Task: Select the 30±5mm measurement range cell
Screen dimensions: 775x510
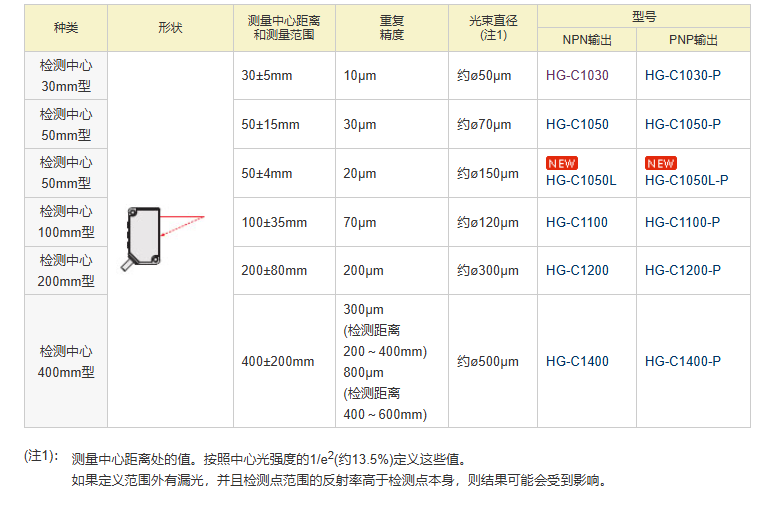Action: coord(284,76)
